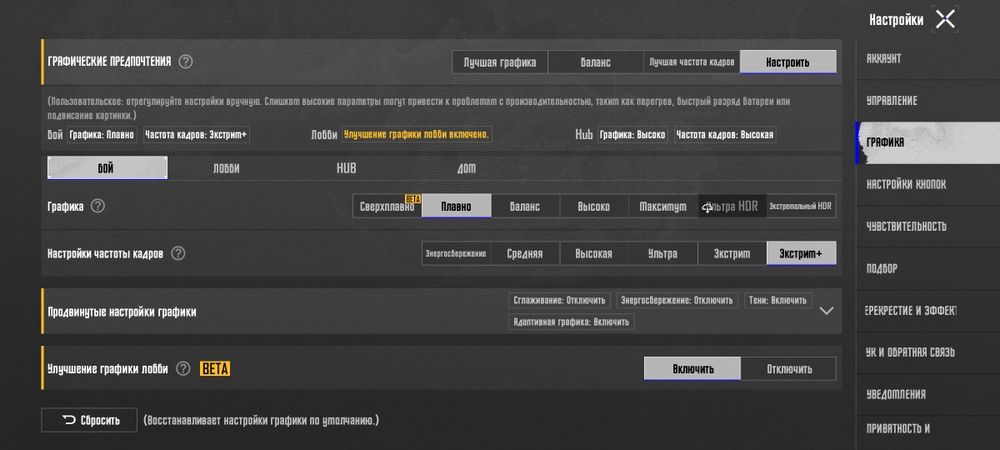
Task: Open Перекрестие и эффекты section
Action: pyautogui.click(x=928, y=310)
